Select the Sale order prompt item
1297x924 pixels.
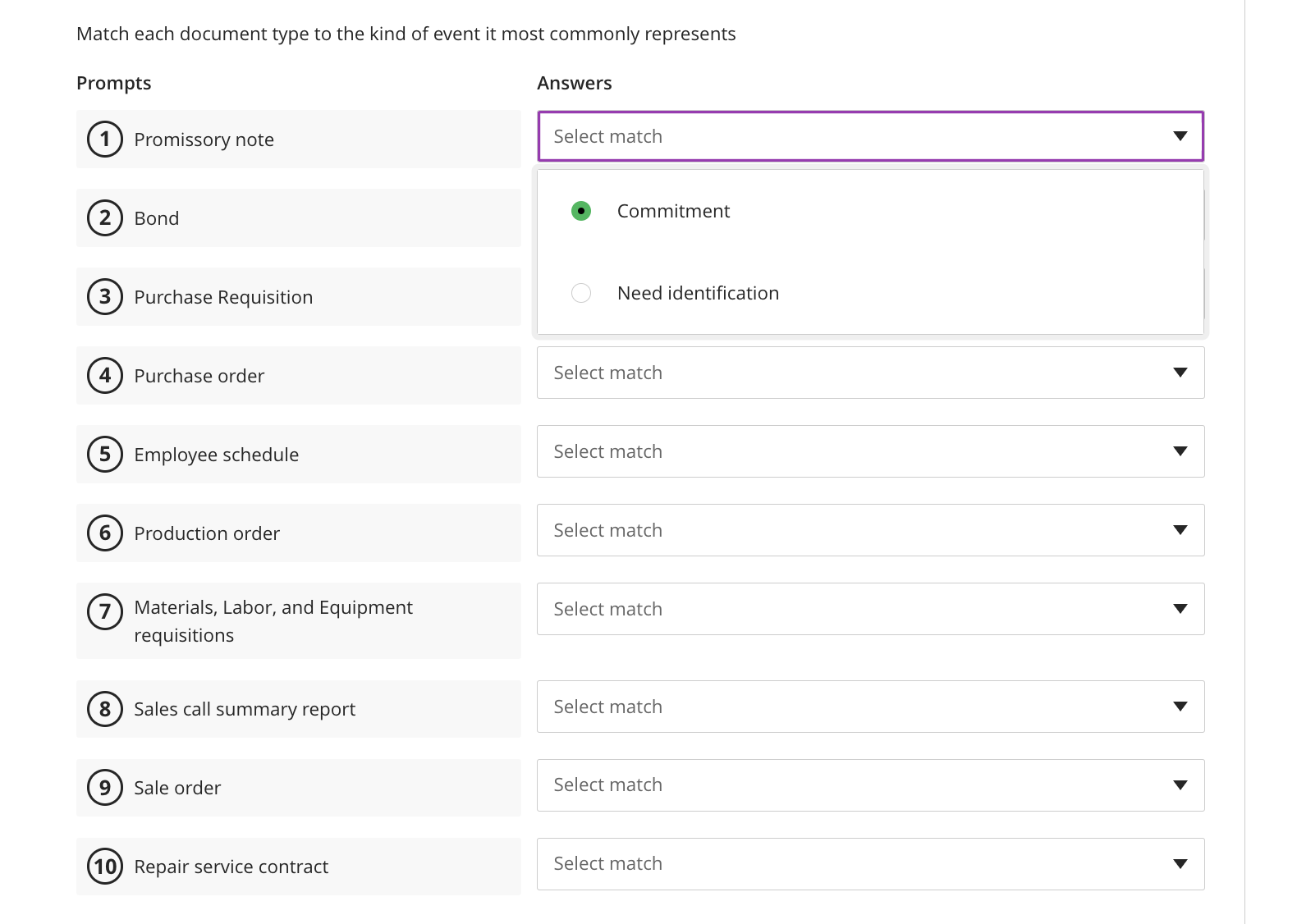pos(177,788)
